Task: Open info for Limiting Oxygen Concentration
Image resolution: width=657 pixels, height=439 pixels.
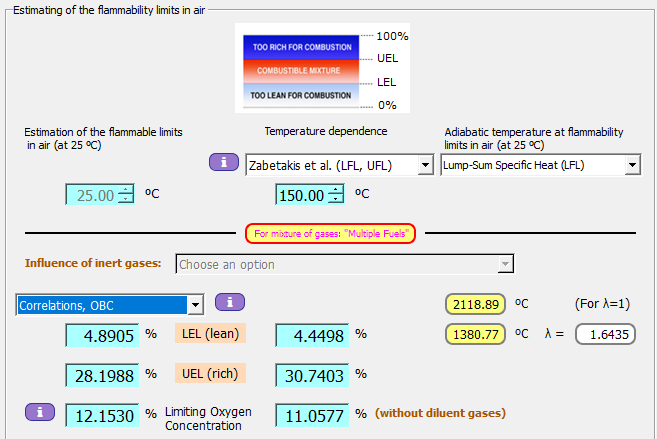Action: tap(39, 410)
